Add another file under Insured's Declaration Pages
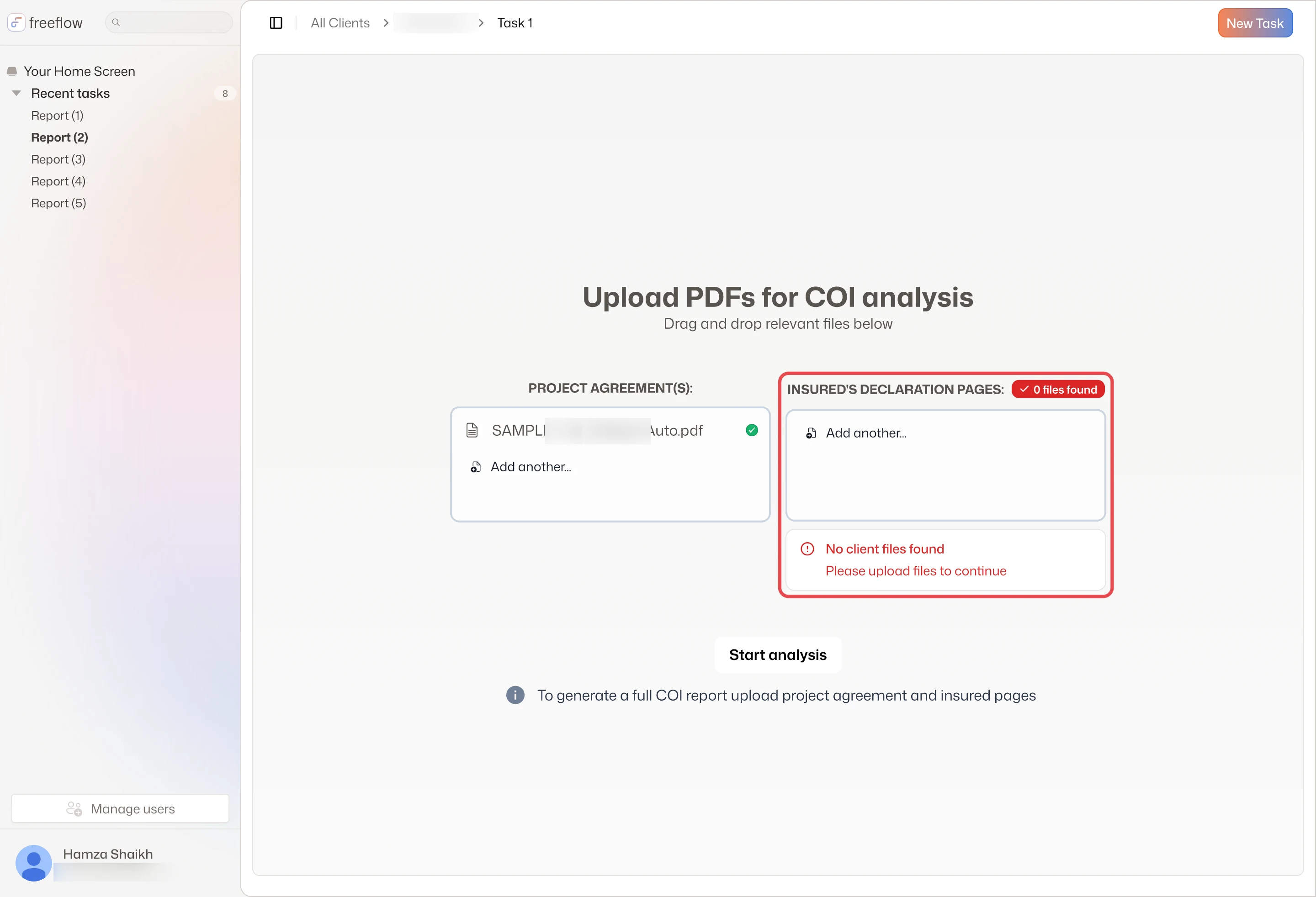This screenshot has width=1316, height=897. (x=866, y=433)
